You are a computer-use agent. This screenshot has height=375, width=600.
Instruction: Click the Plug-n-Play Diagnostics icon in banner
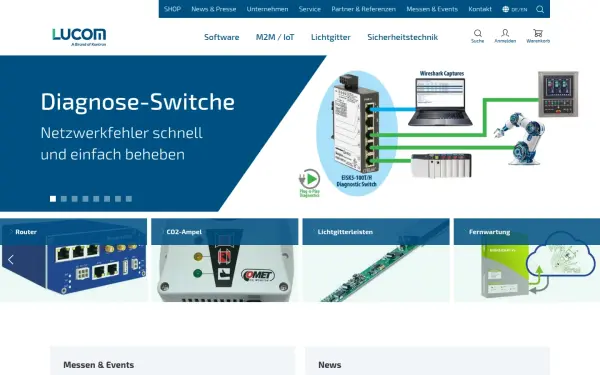coord(309,183)
